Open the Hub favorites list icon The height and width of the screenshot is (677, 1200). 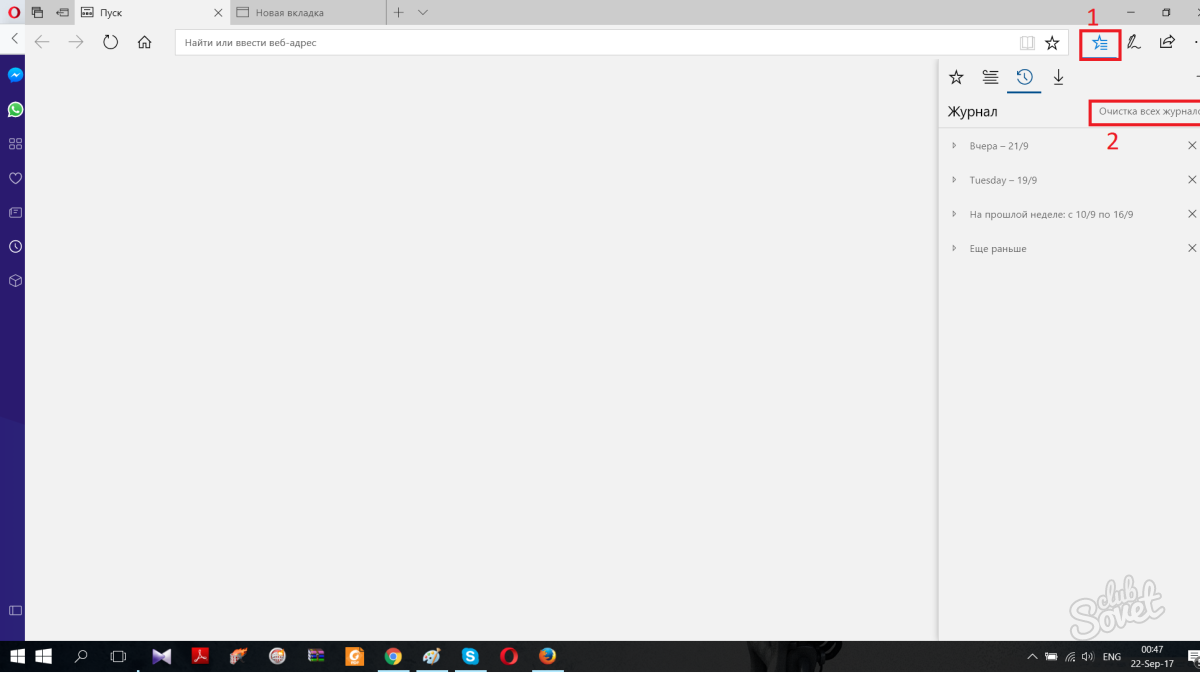click(x=1100, y=43)
